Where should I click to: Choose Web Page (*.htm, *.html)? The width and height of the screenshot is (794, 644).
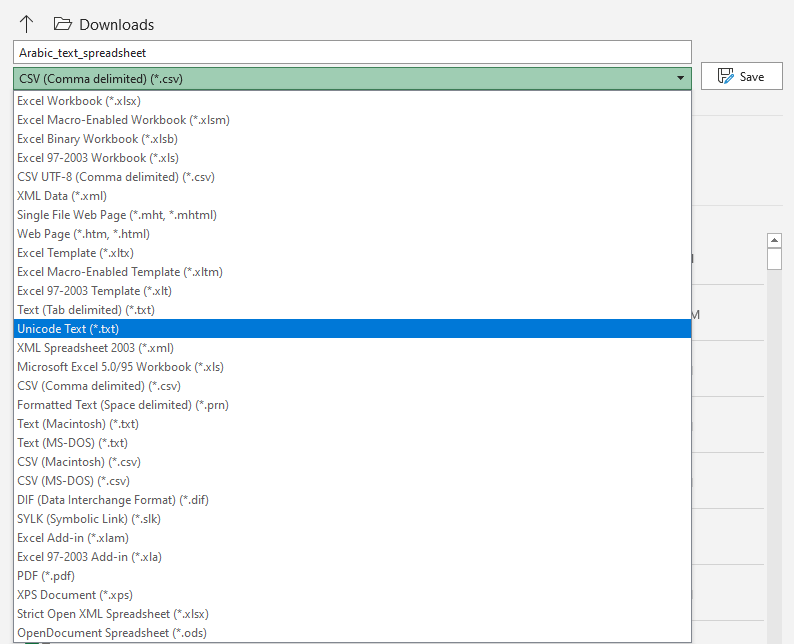[x=352, y=234]
